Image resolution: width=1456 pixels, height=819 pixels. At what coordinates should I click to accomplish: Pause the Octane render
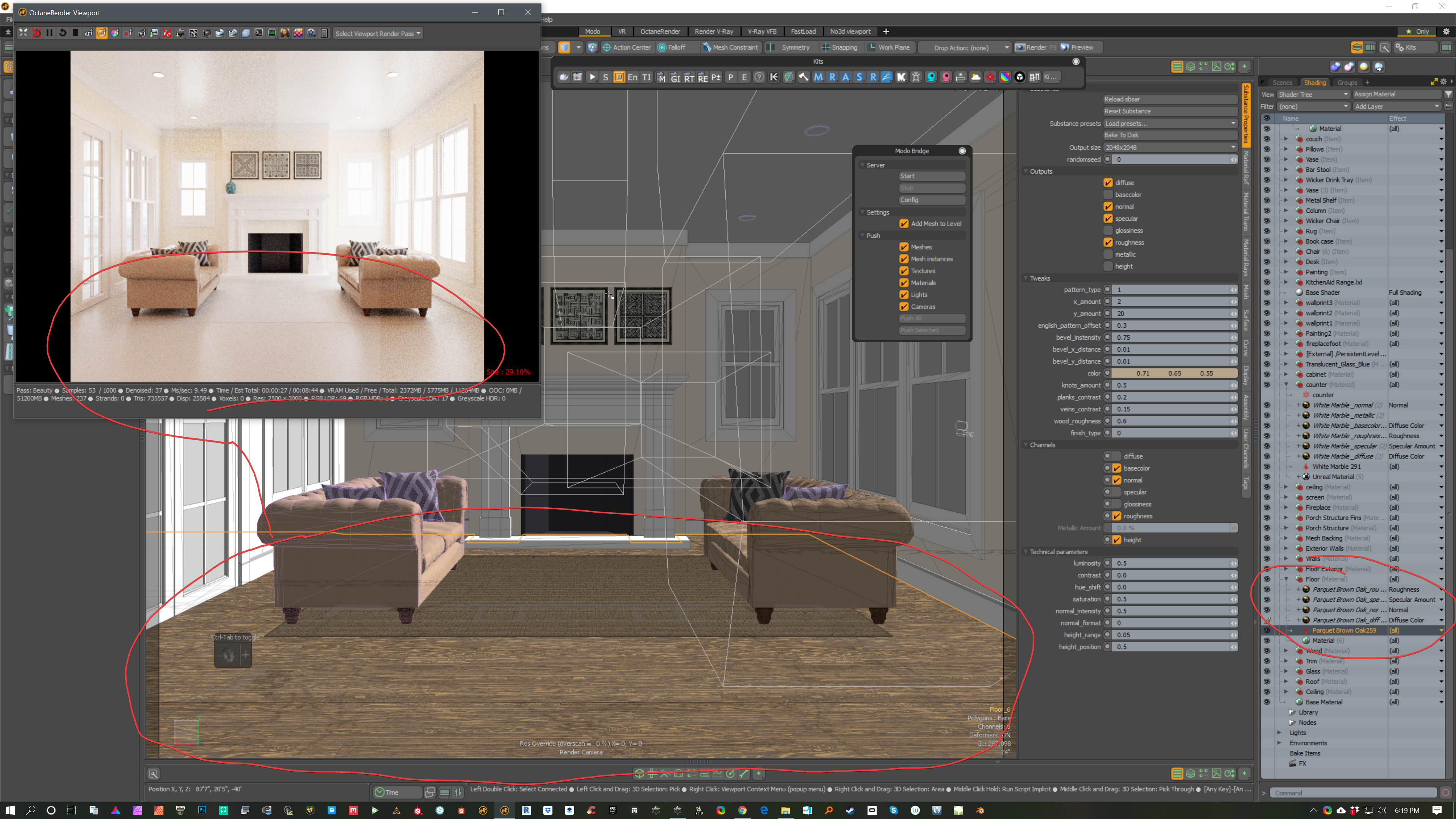point(49,33)
